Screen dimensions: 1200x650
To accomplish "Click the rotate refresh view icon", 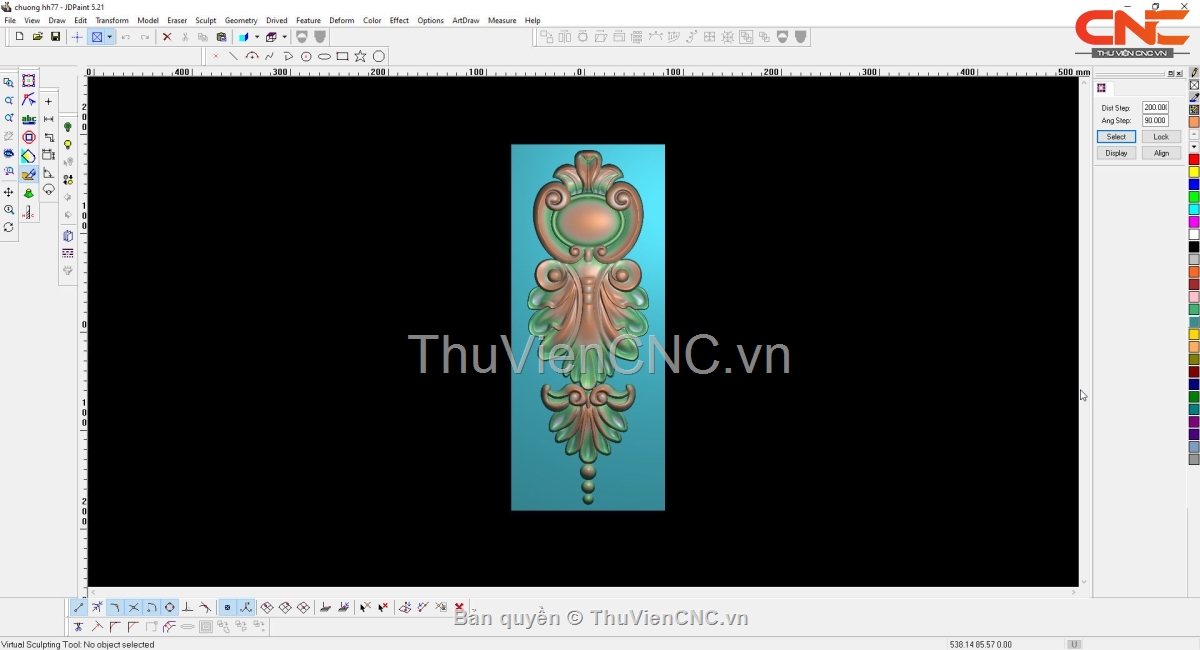I will [x=9, y=228].
